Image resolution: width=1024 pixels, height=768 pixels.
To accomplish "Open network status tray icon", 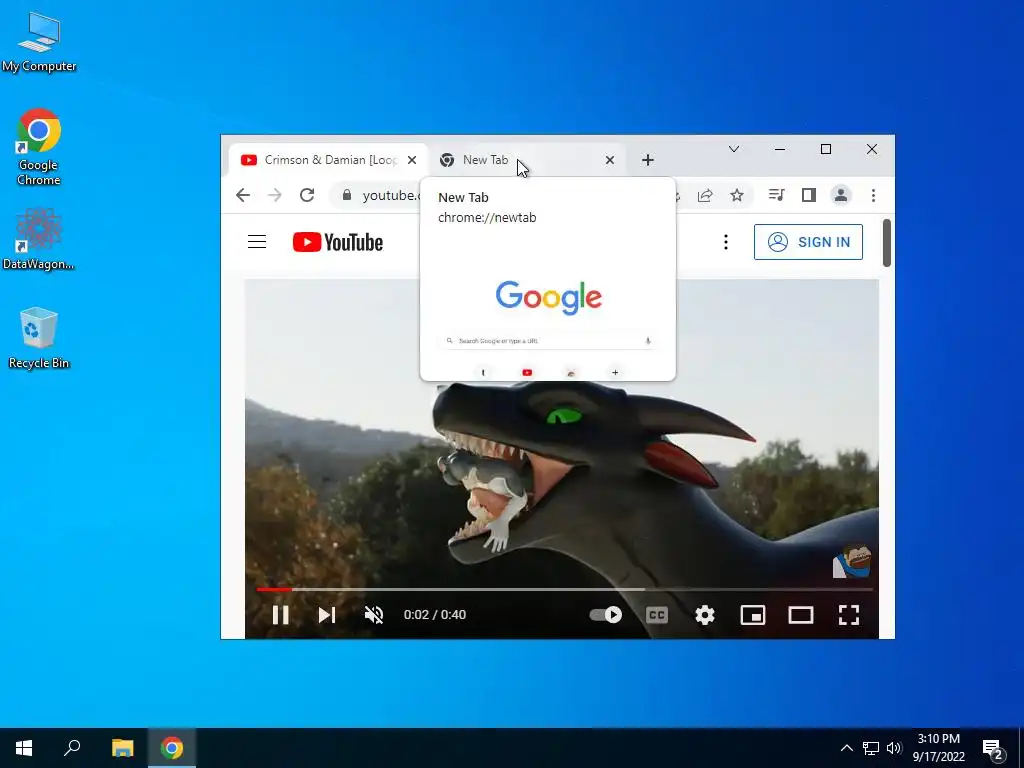I will point(871,748).
